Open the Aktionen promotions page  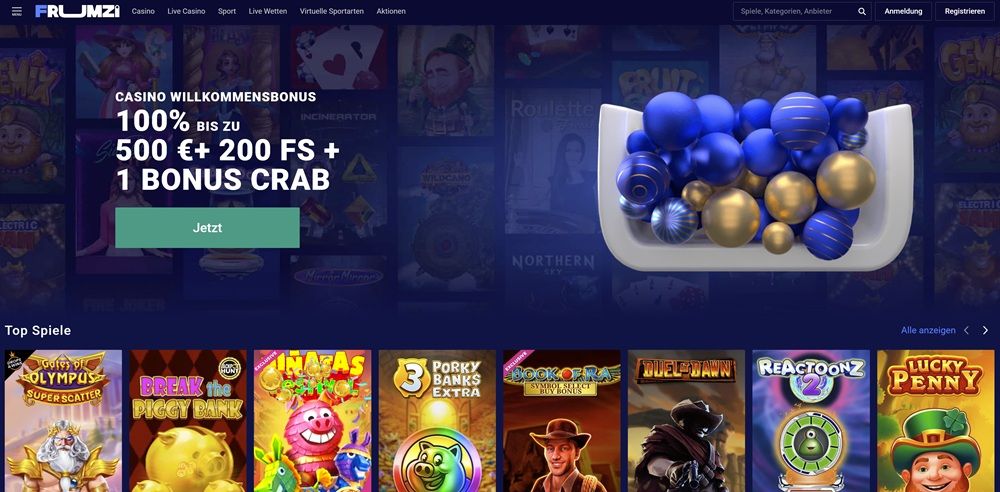point(391,11)
